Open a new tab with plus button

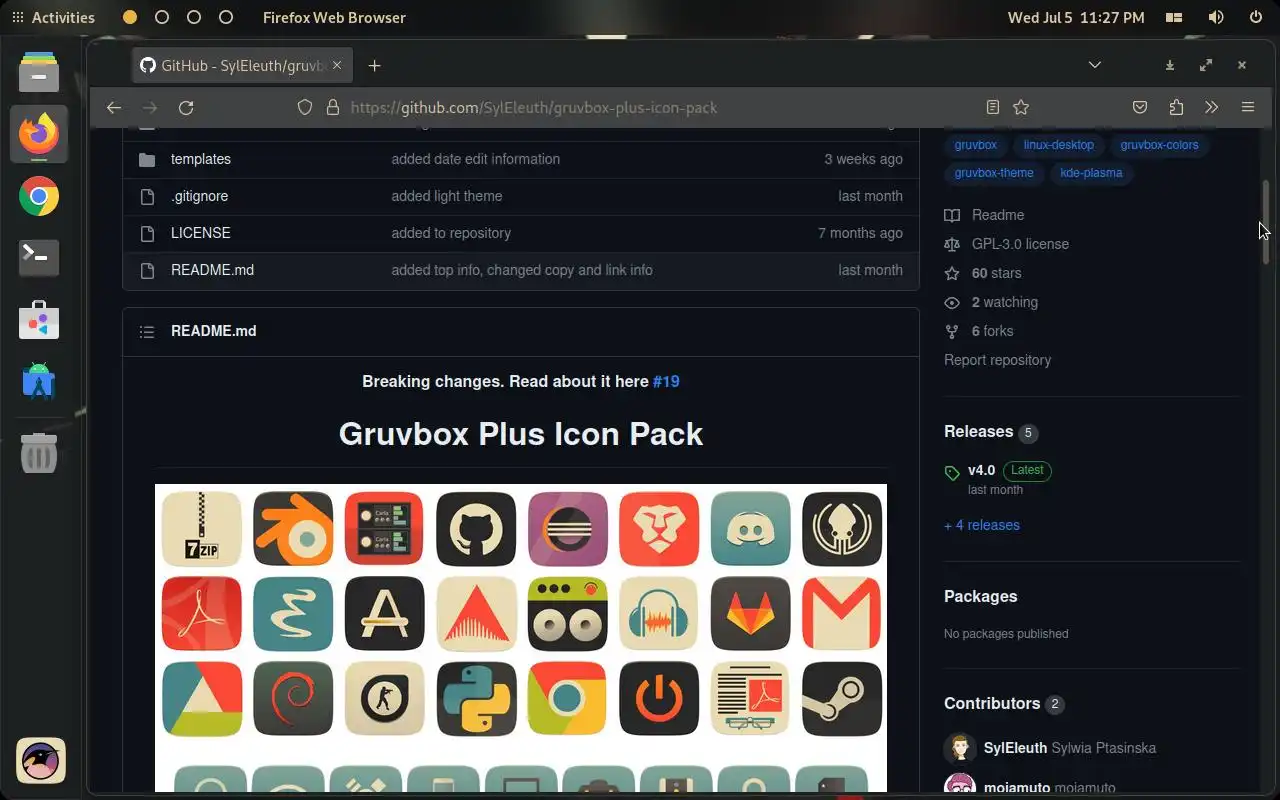374,66
